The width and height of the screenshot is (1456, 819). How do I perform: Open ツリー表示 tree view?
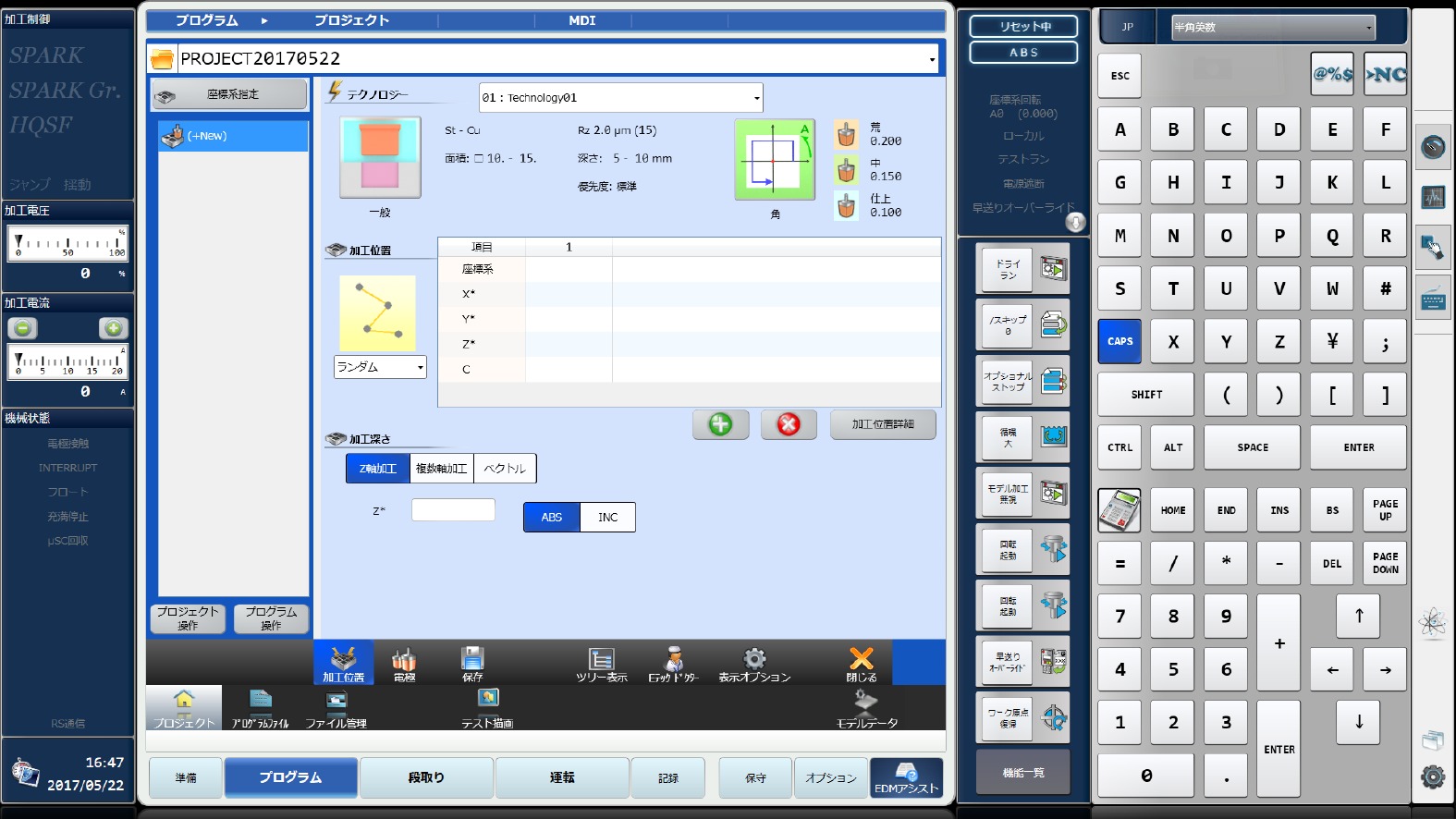click(601, 663)
